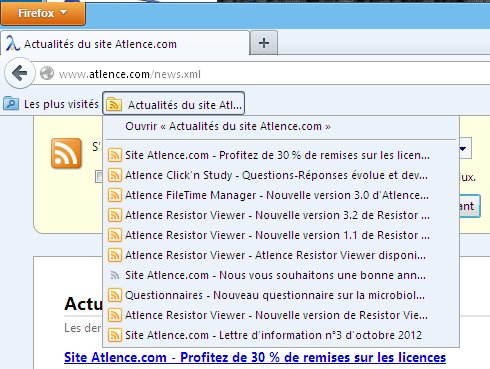Open Questionnaires microbiol... feed item

(281, 295)
